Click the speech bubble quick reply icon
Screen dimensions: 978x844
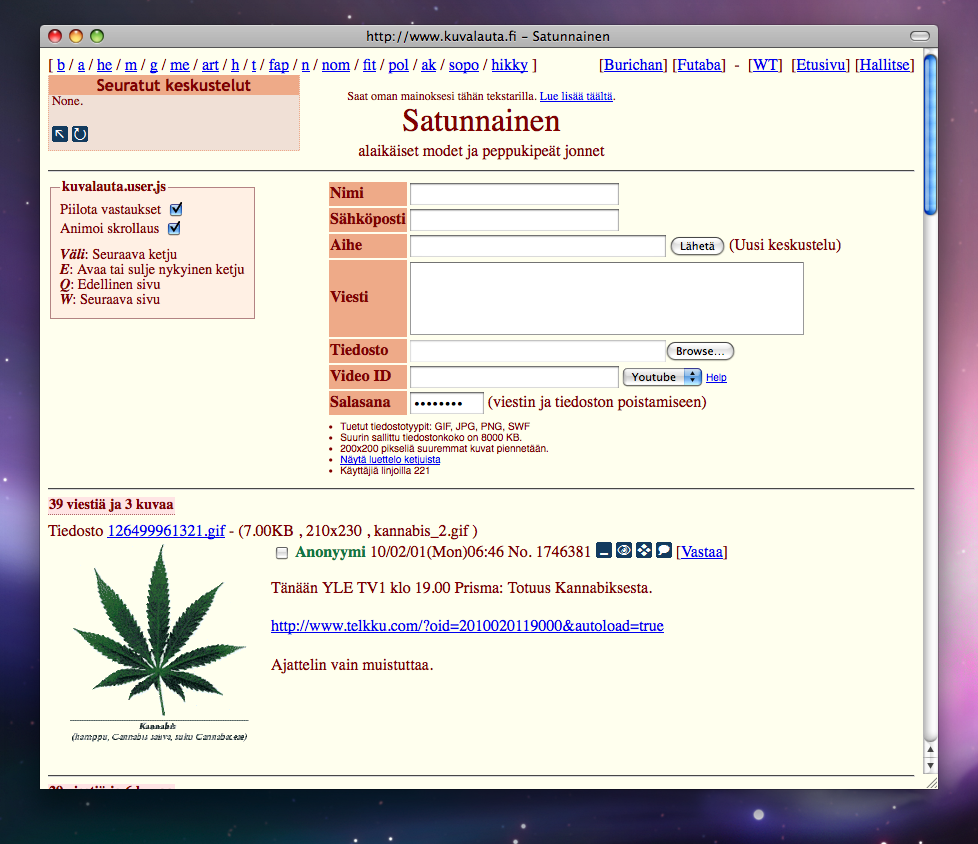pos(664,551)
